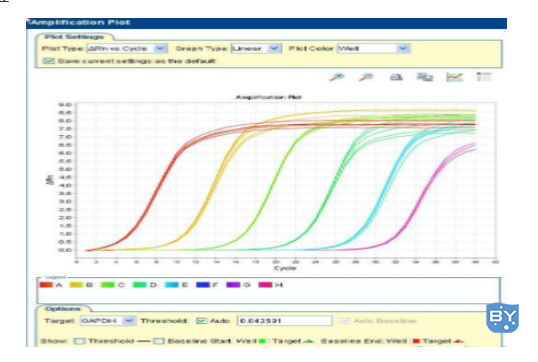
Task: Enable Show Threshold checkbox
Action: pyautogui.click(x=80, y=341)
